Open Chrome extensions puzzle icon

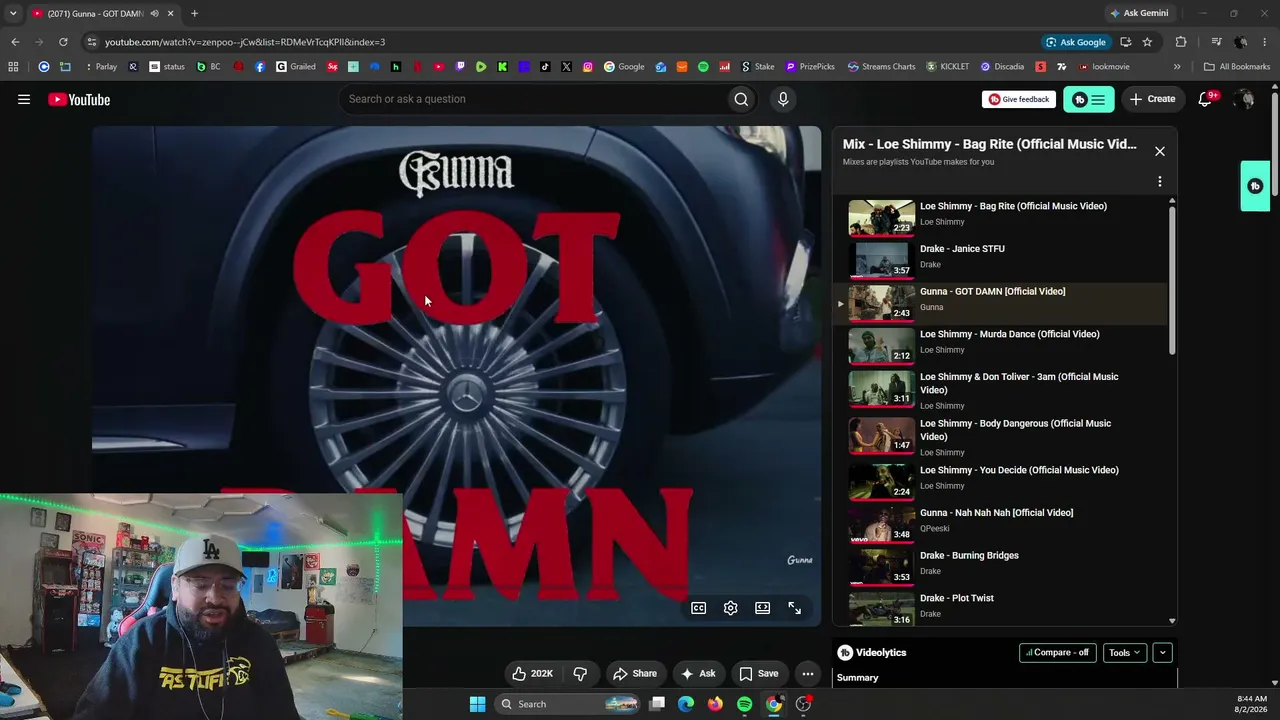click(1181, 42)
